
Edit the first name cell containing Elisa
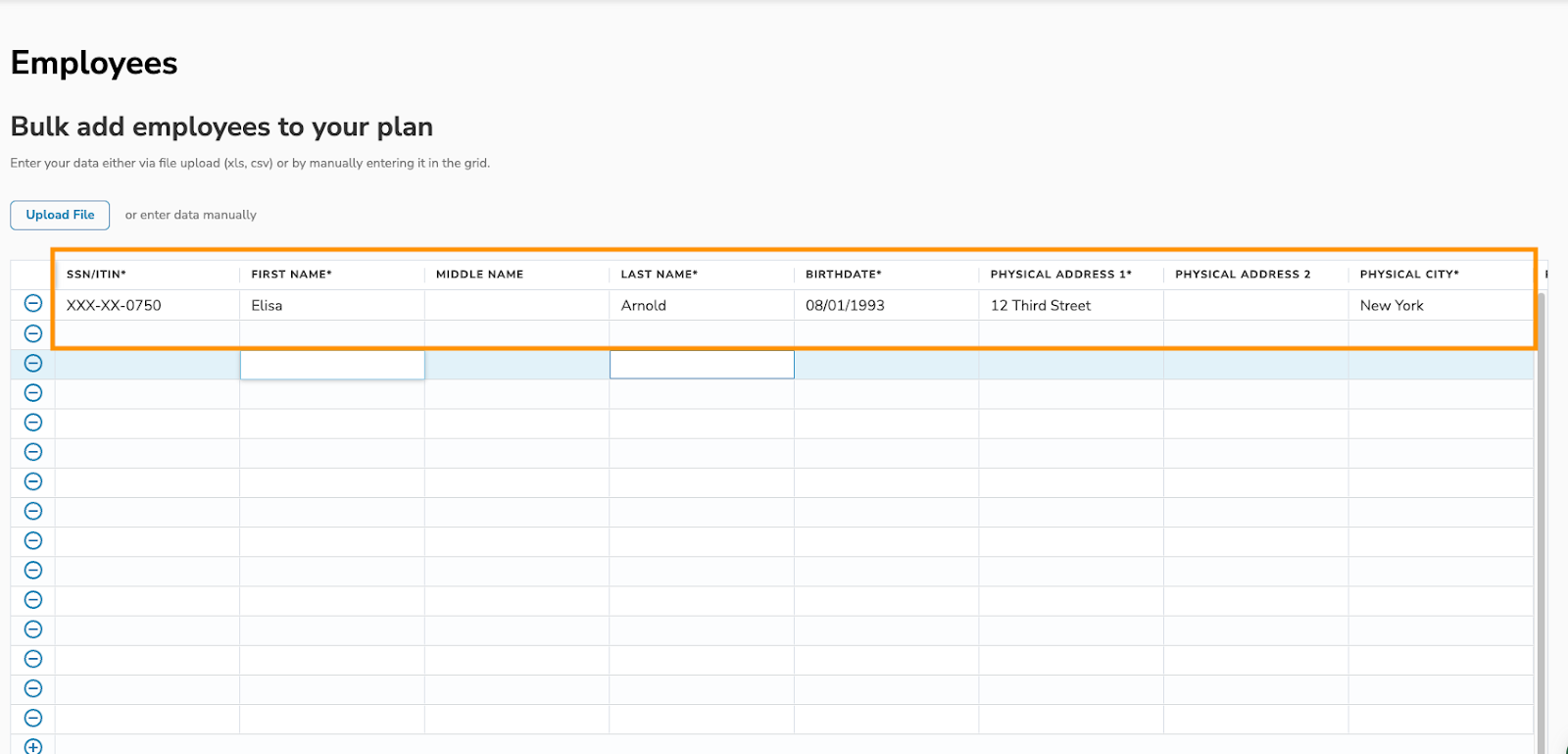tap(267, 306)
